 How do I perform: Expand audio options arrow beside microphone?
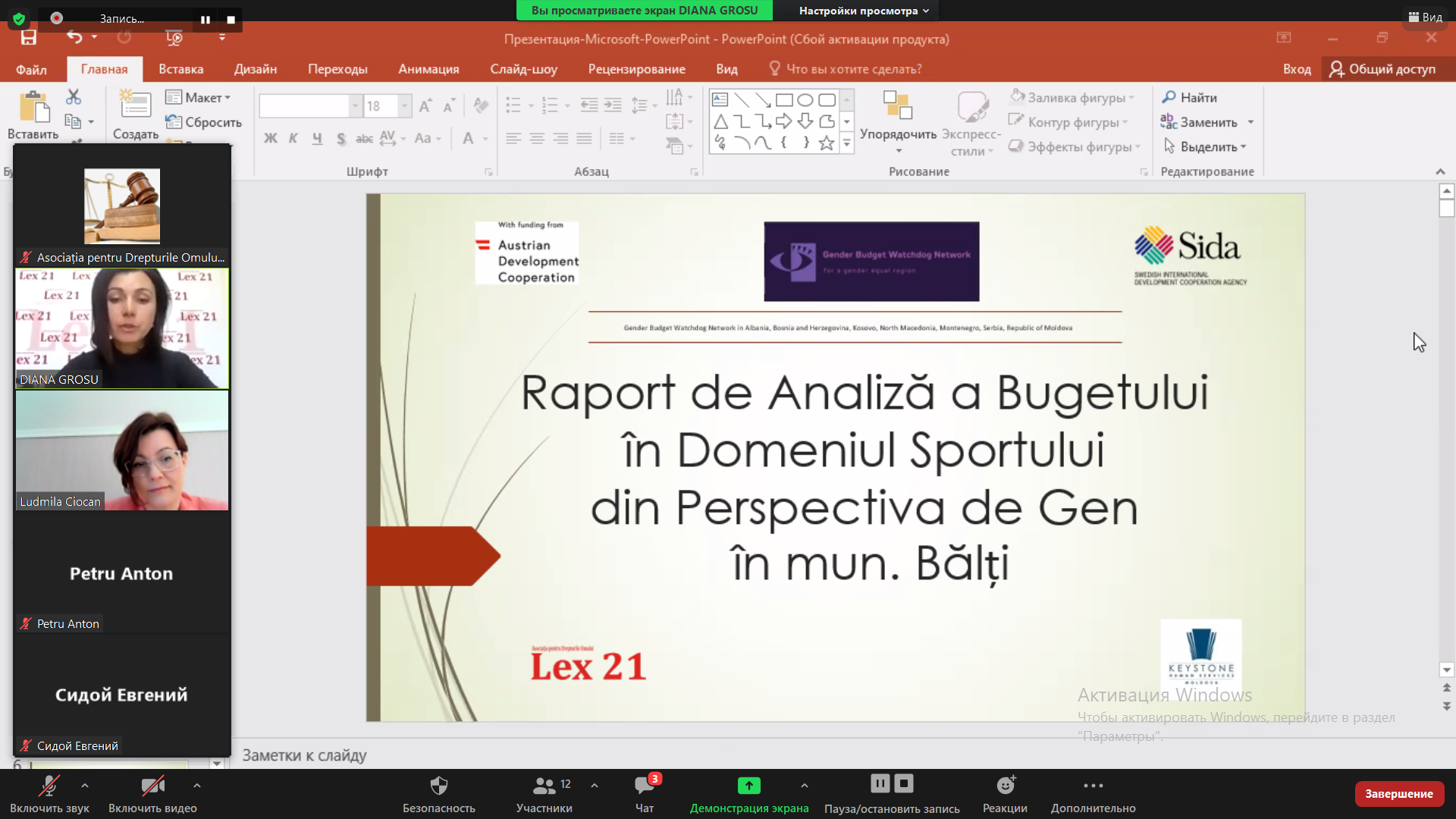(85, 786)
